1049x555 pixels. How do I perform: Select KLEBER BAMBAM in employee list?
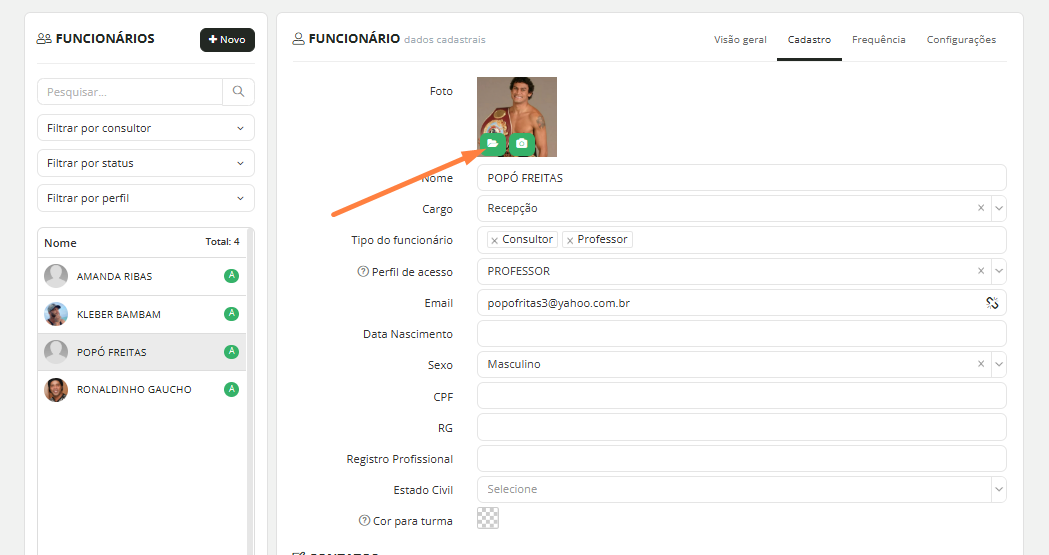tap(142, 314)
